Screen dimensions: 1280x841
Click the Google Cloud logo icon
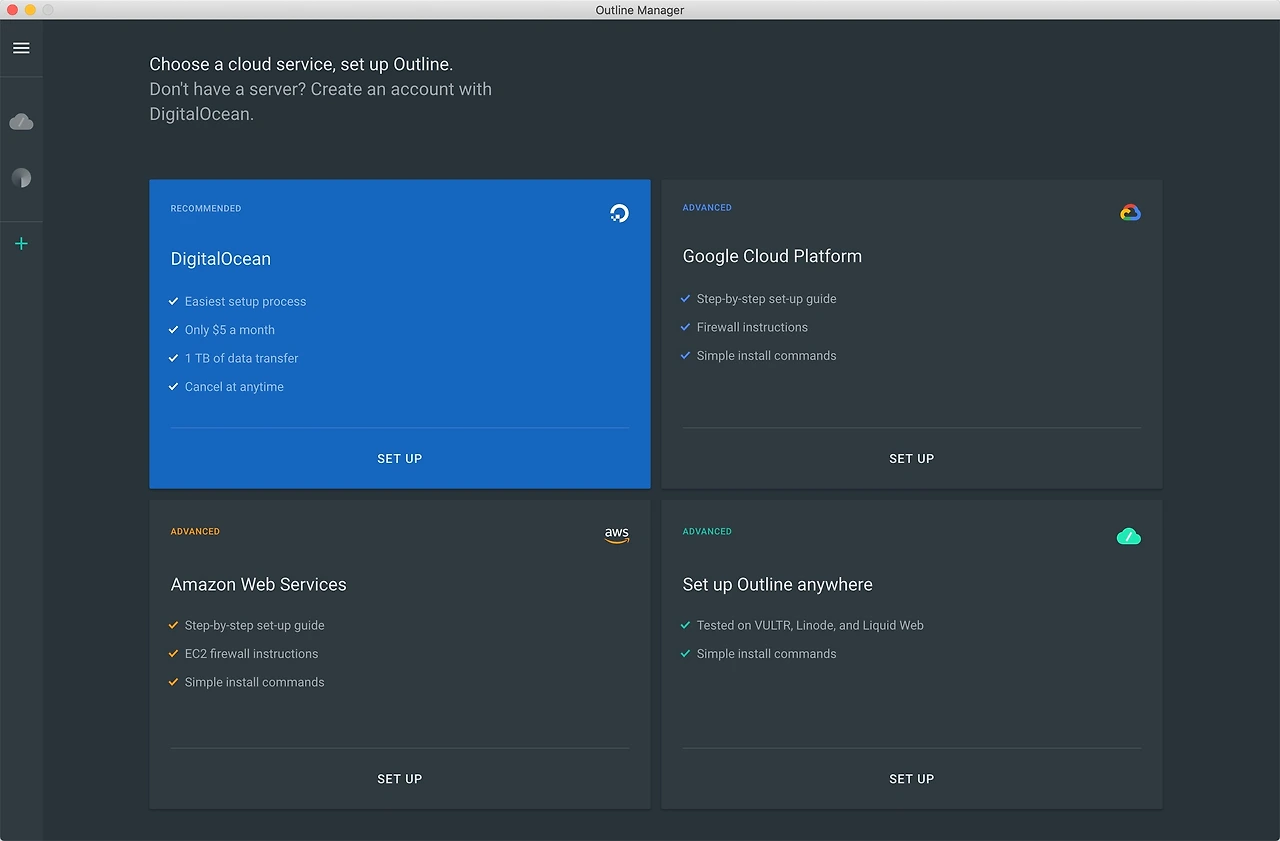(1130, 212)
